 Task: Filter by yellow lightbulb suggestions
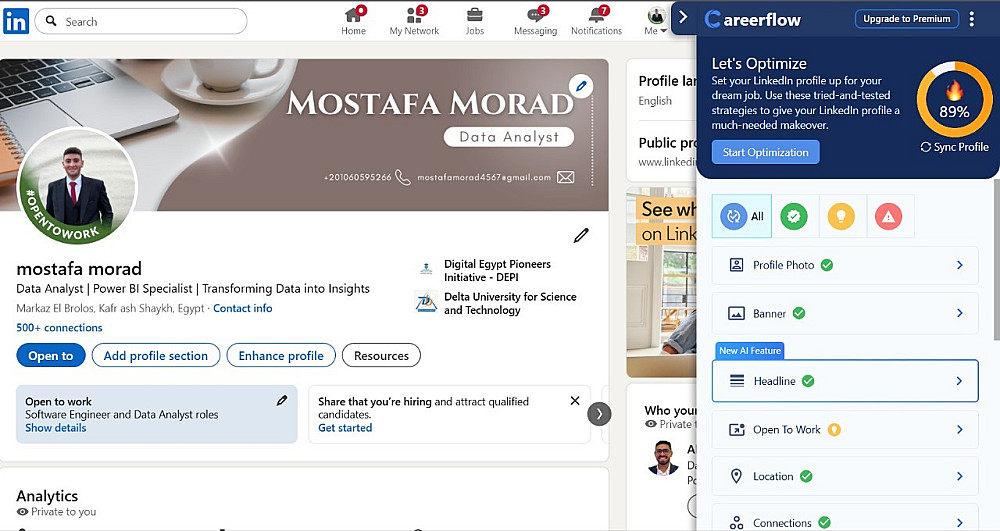[841, 217]
